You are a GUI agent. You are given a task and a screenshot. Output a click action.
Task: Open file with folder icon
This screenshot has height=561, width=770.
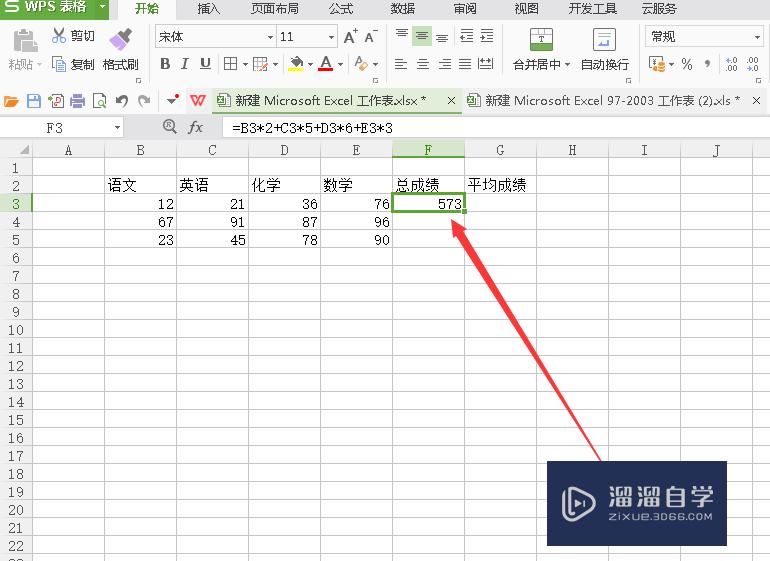[x=11, y=101]
